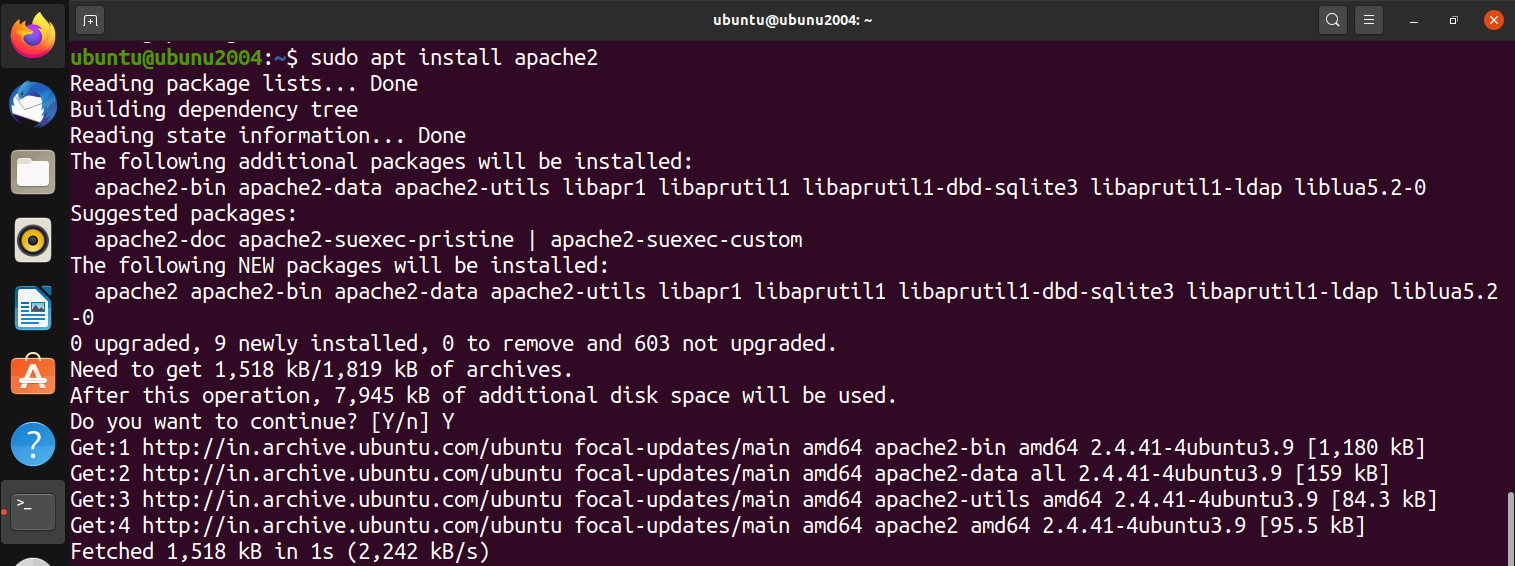The height and width of the screenshot is (566, 1515).
Task: Click the Fetched 1,518 kB output line
Action: point(279,551)
